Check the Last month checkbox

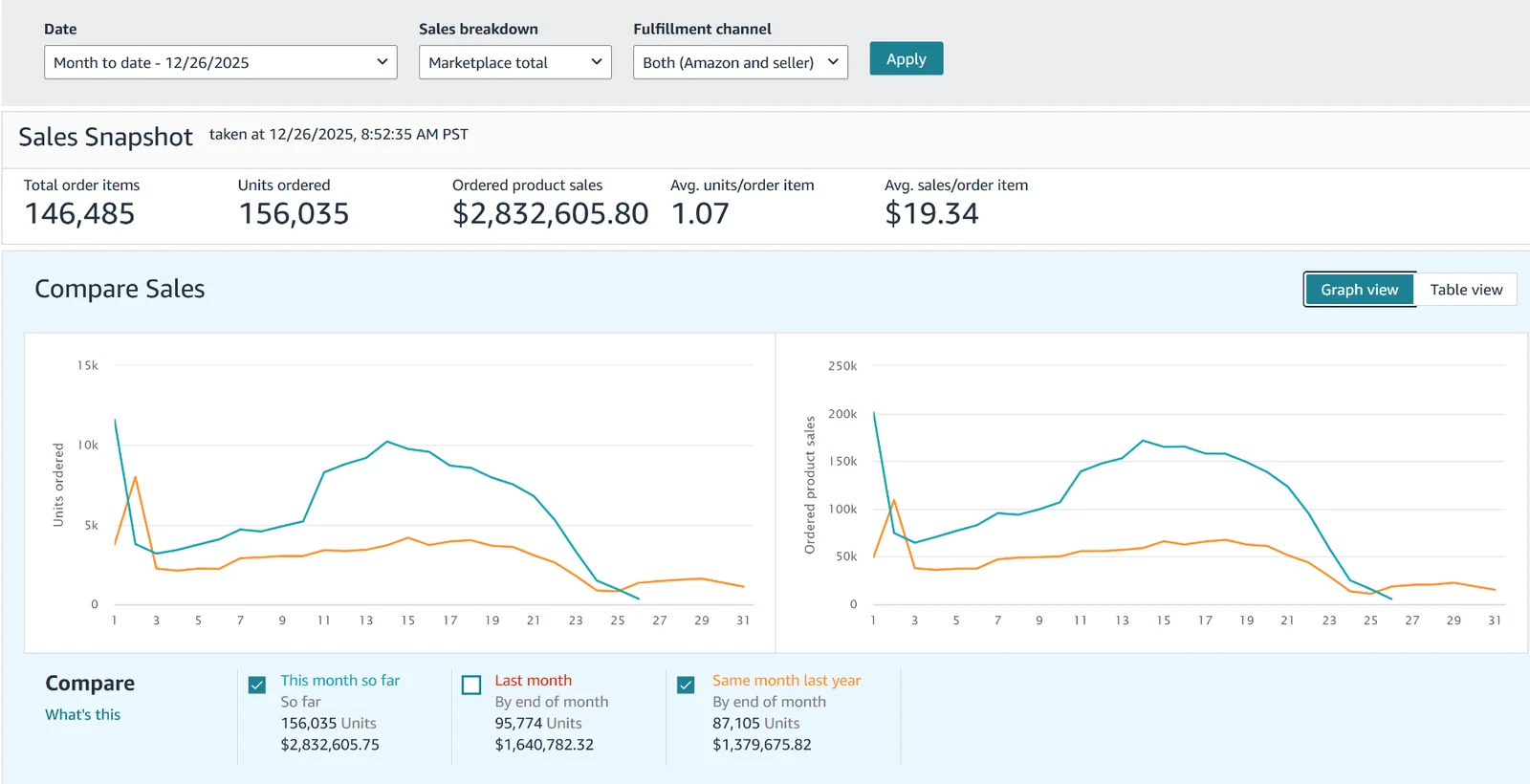(x=471, y=685)
